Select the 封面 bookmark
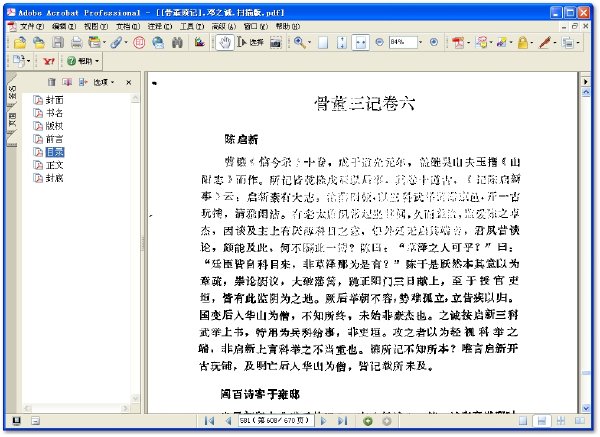The height and width of the screenshot is (437, 600). [x=54, y=100]
